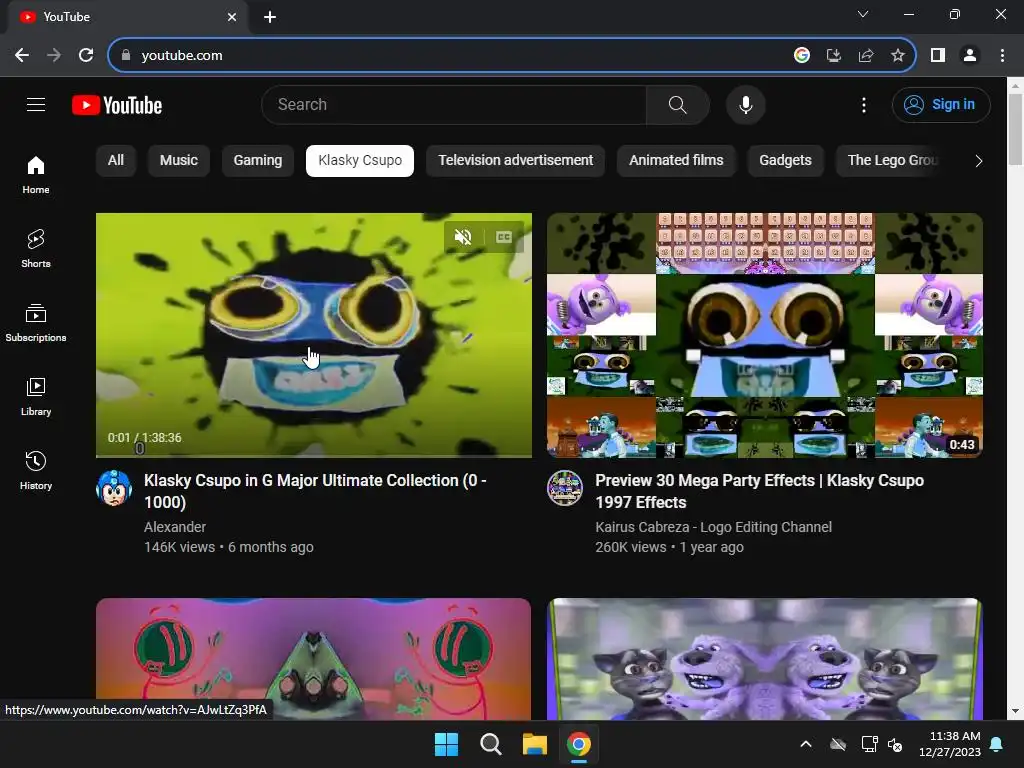This screenshot has height=768, width=1024.
Task: Toggle the Chrome side panel
Action: [938, 56]
